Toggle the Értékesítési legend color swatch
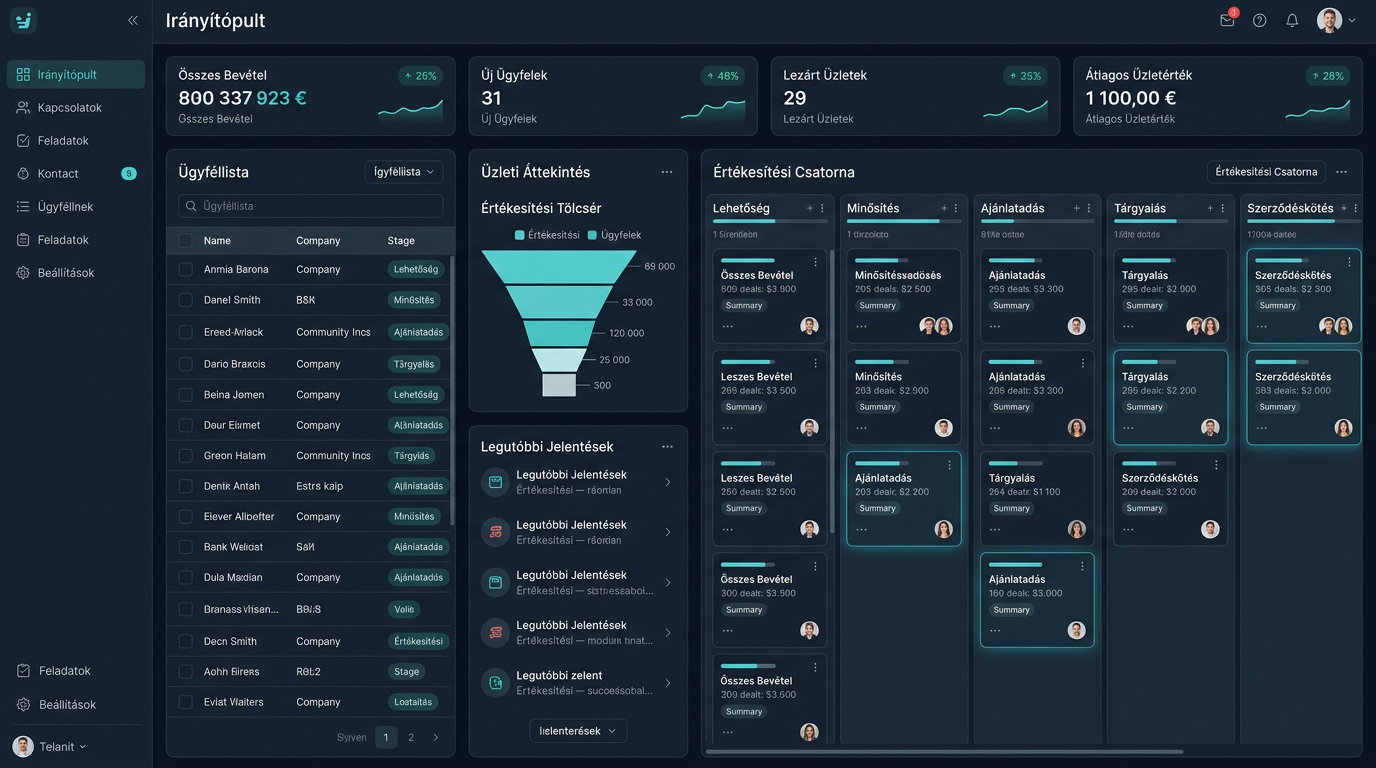Screen dimensions: 1376x768 pos(519,235)
